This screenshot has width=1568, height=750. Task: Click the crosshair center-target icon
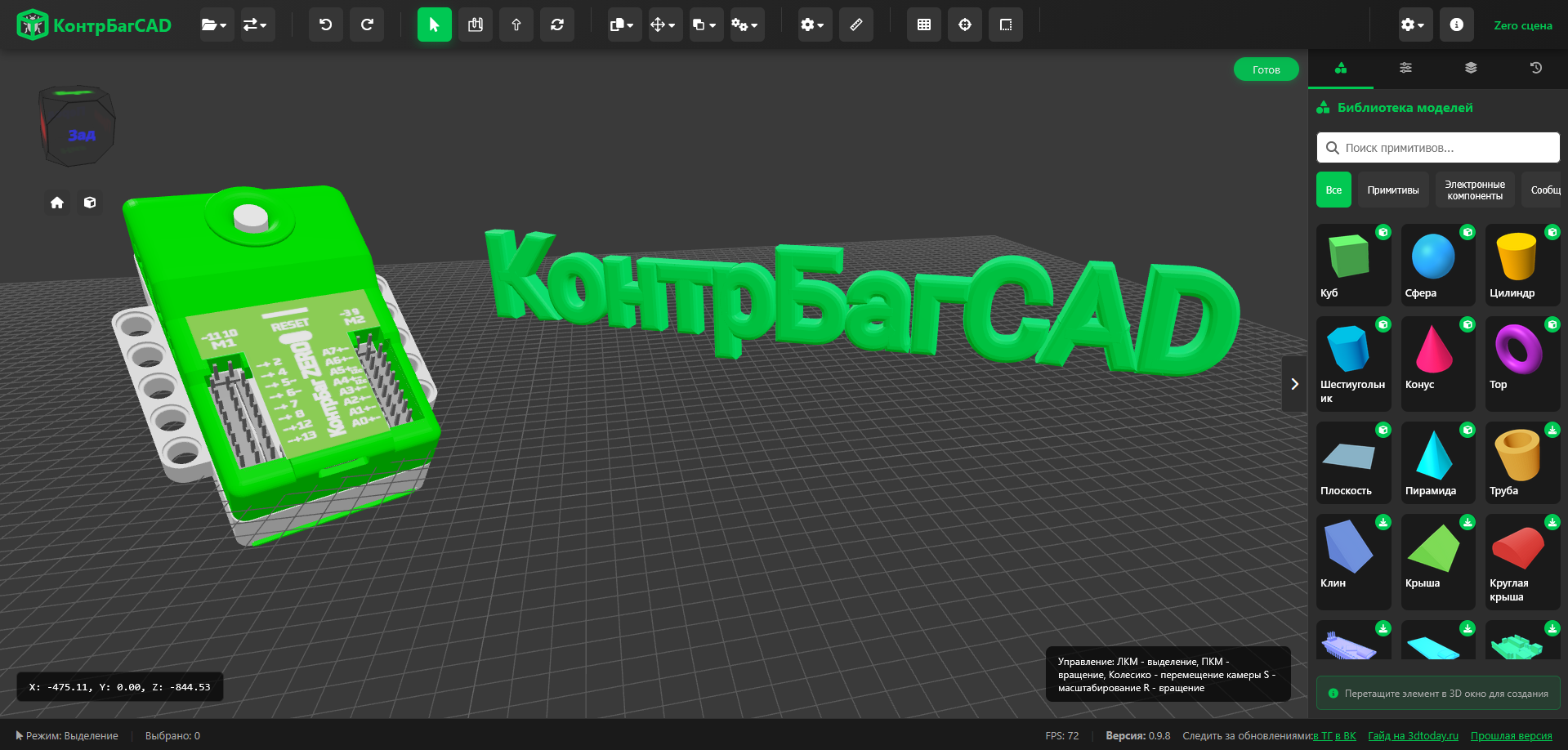point(964,25)
